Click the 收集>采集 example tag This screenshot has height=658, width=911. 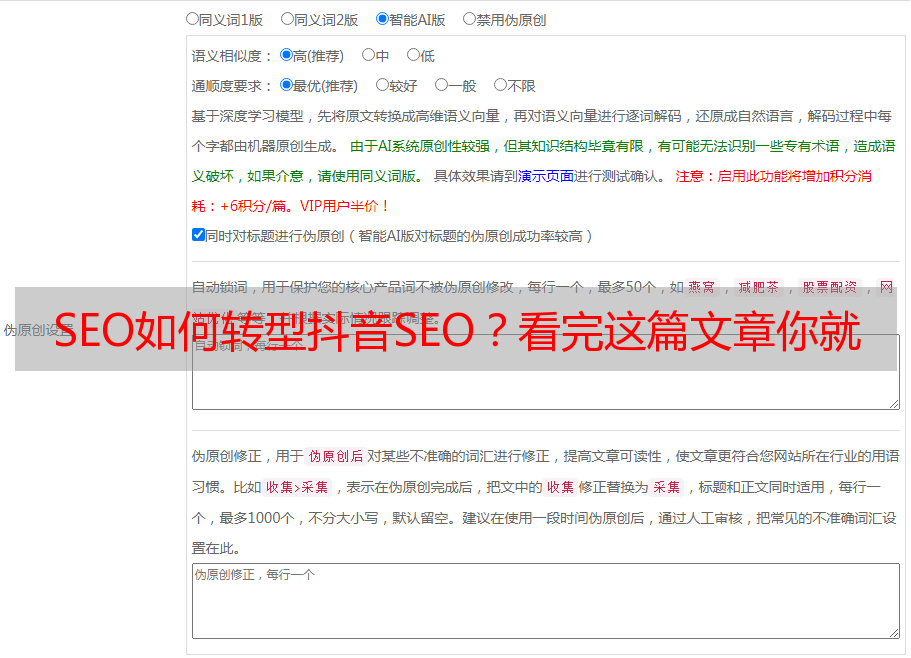[297, 487]
